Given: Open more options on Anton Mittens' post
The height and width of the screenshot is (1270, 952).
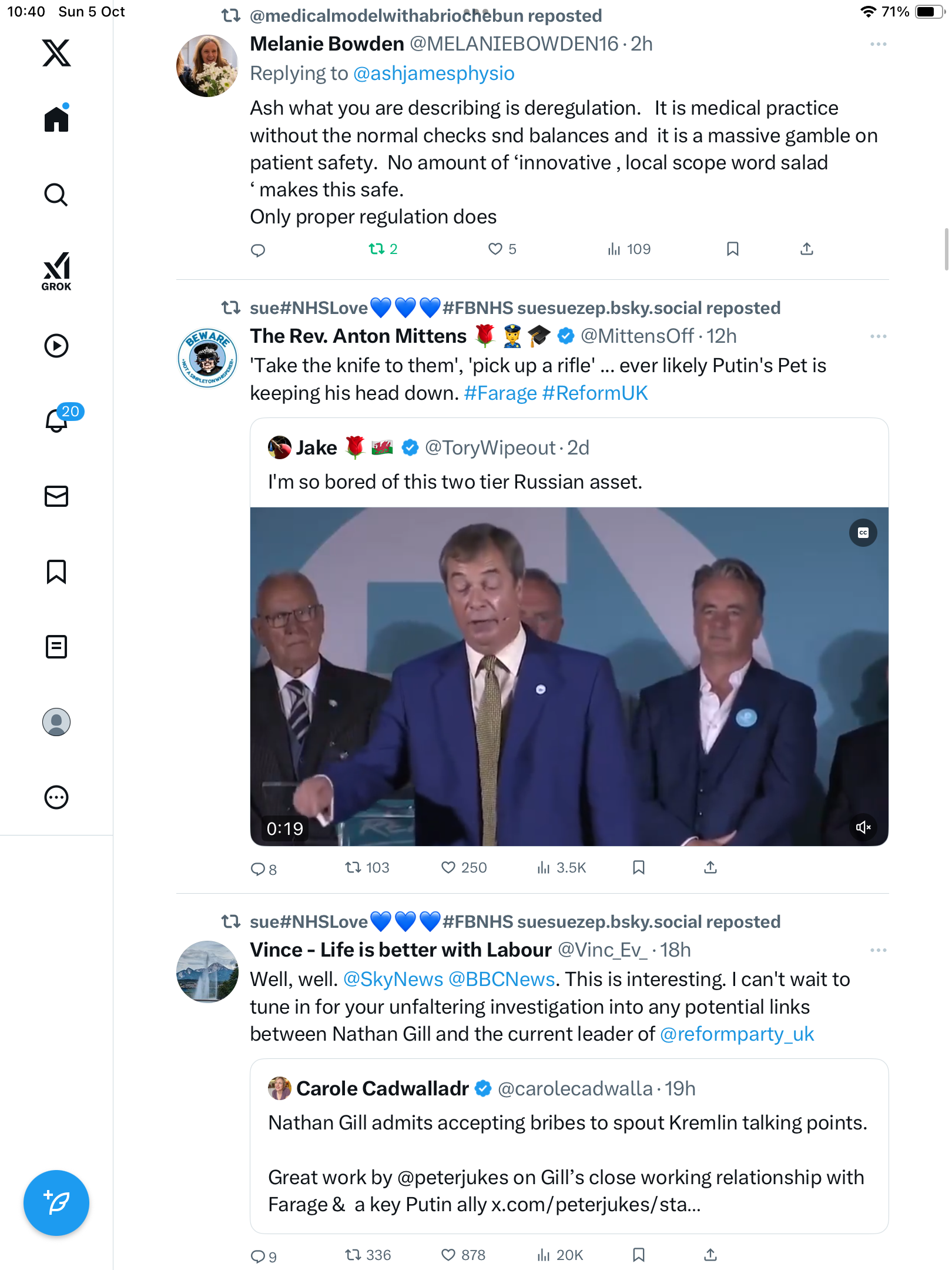Looking at the screenshot, I should pyautogui.click(x=878, y=336).
